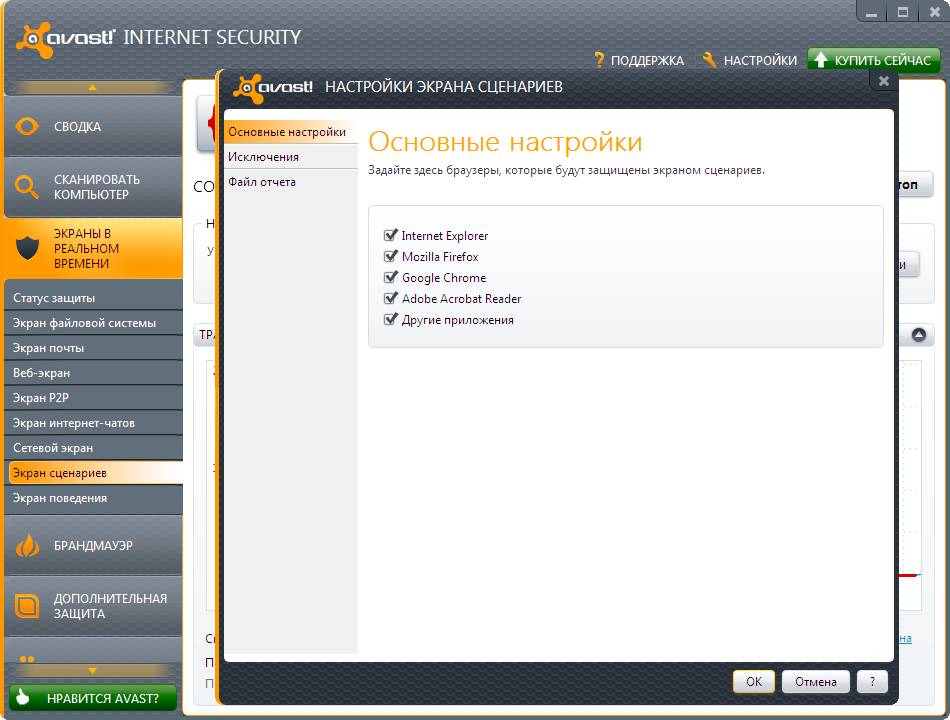950x720 pixels.
Task: Click the wrench Настройки icon
Action: tap(709, 60)
